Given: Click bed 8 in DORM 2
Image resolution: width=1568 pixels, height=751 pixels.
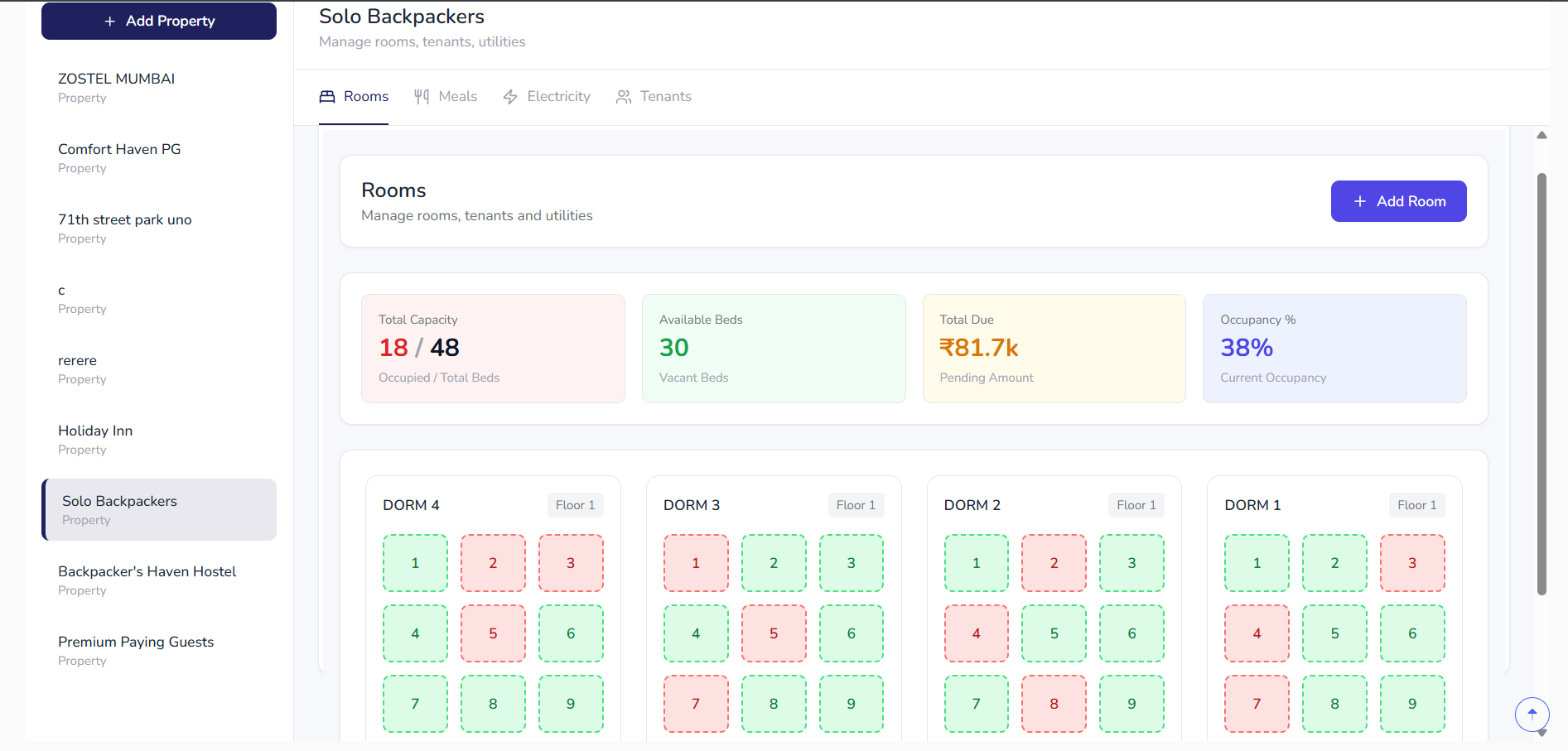Looking at the screenshot, I should click(1054, 704).
